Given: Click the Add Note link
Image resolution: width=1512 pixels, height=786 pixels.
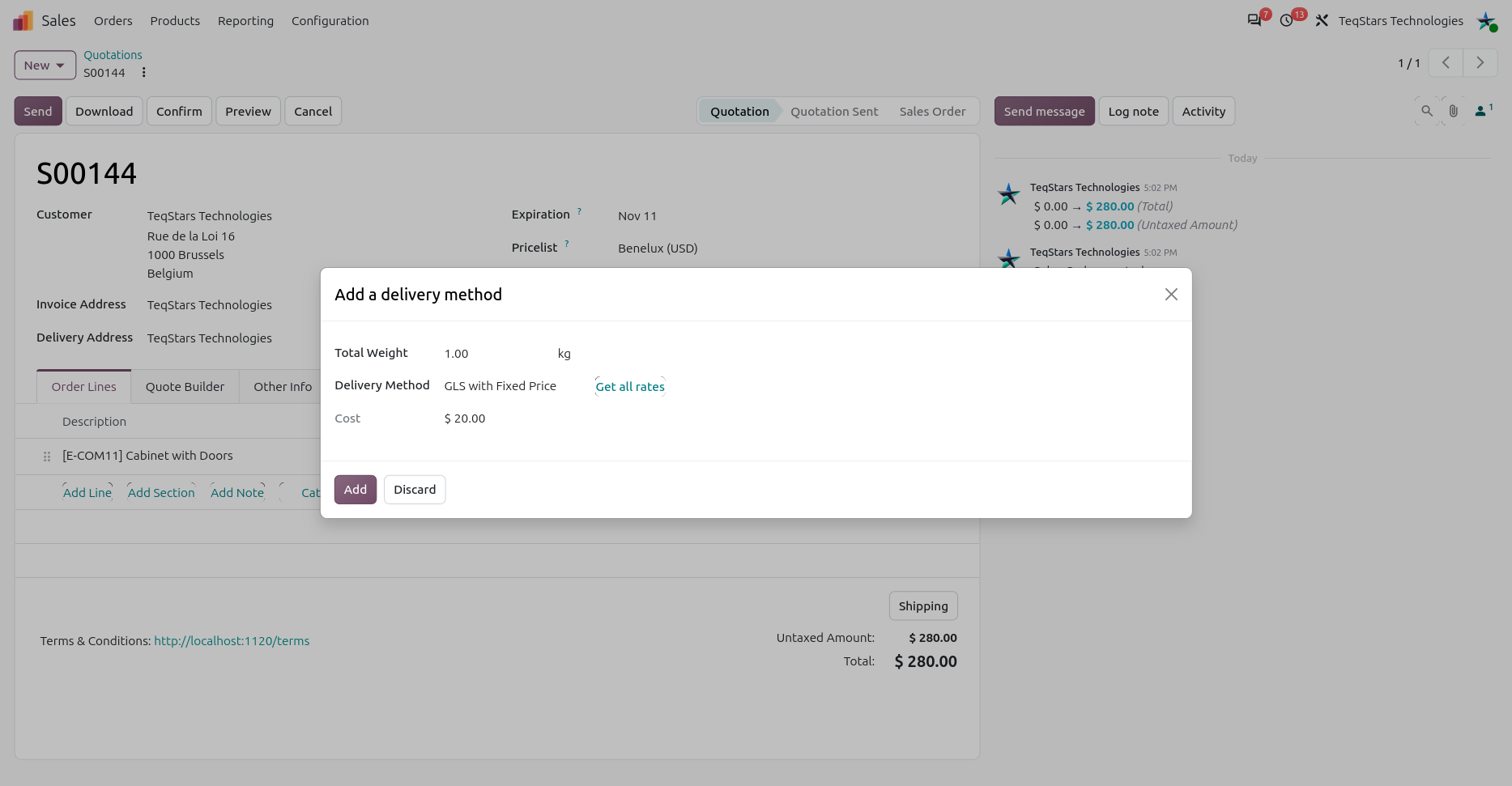Looking at the screenshot, I should point(237,493).
